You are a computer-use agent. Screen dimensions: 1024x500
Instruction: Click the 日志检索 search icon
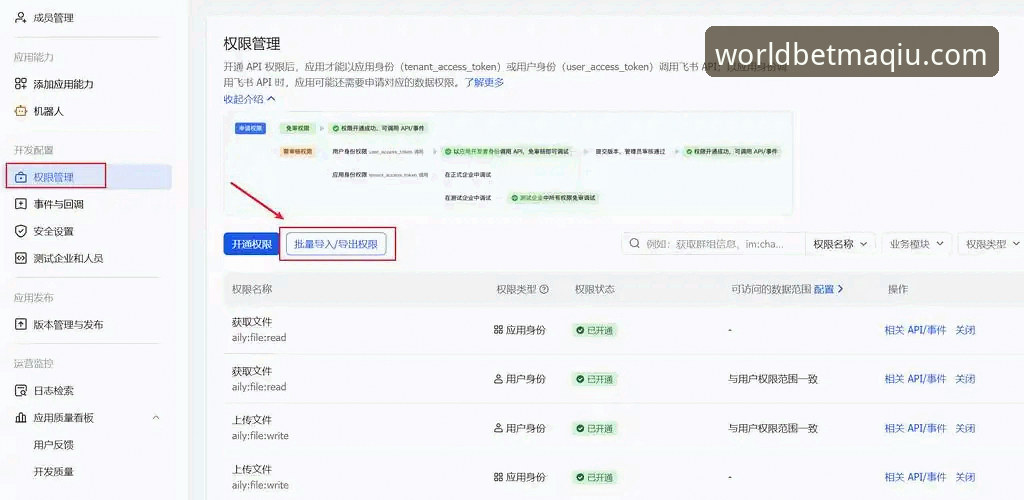tap(21, 391)
